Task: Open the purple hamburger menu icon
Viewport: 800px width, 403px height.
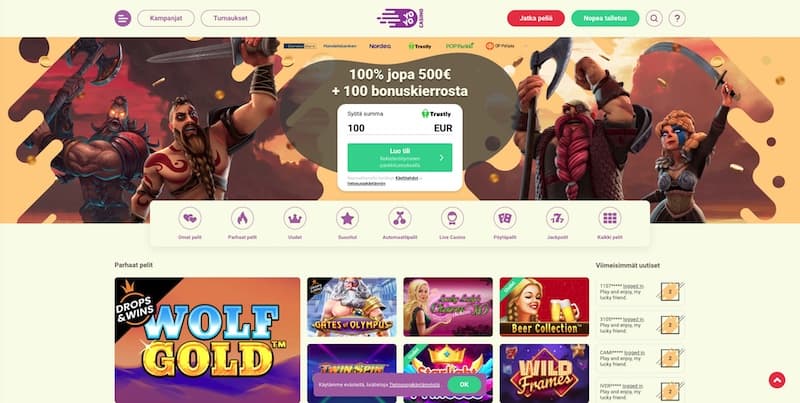Action: click(x=122, y=18)
